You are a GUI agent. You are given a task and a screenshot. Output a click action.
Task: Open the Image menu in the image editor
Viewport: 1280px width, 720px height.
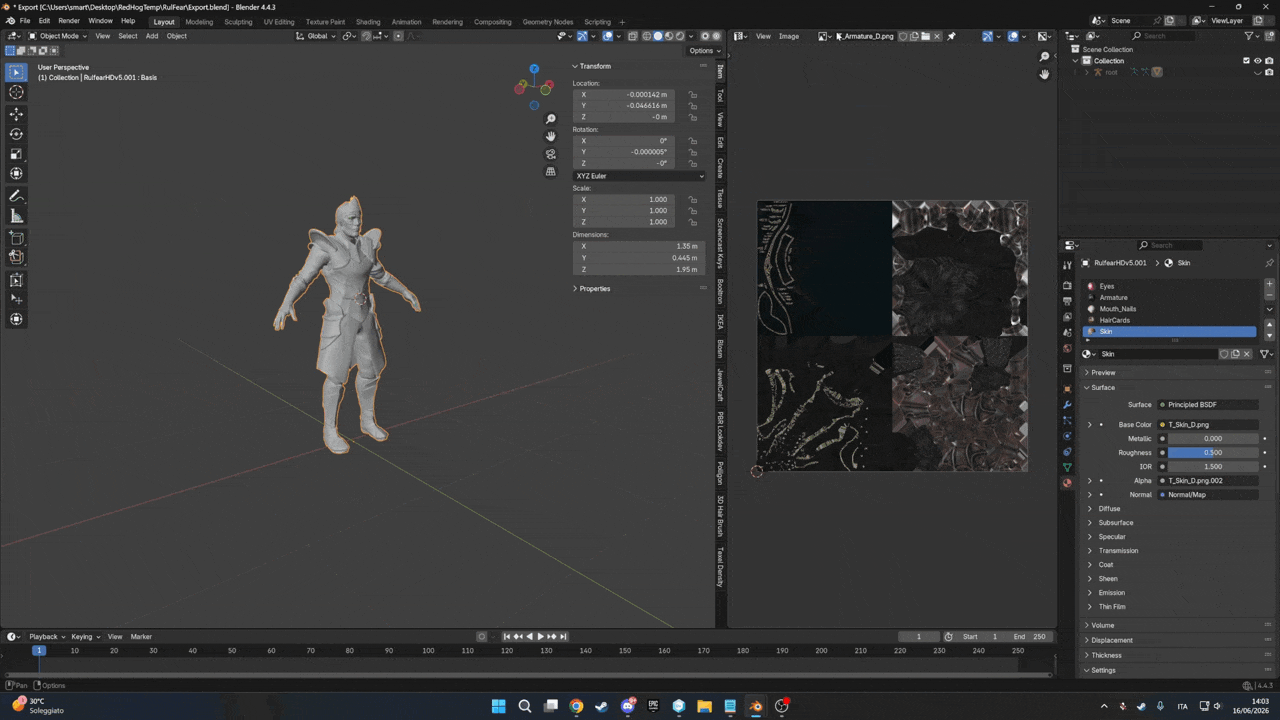789,36
